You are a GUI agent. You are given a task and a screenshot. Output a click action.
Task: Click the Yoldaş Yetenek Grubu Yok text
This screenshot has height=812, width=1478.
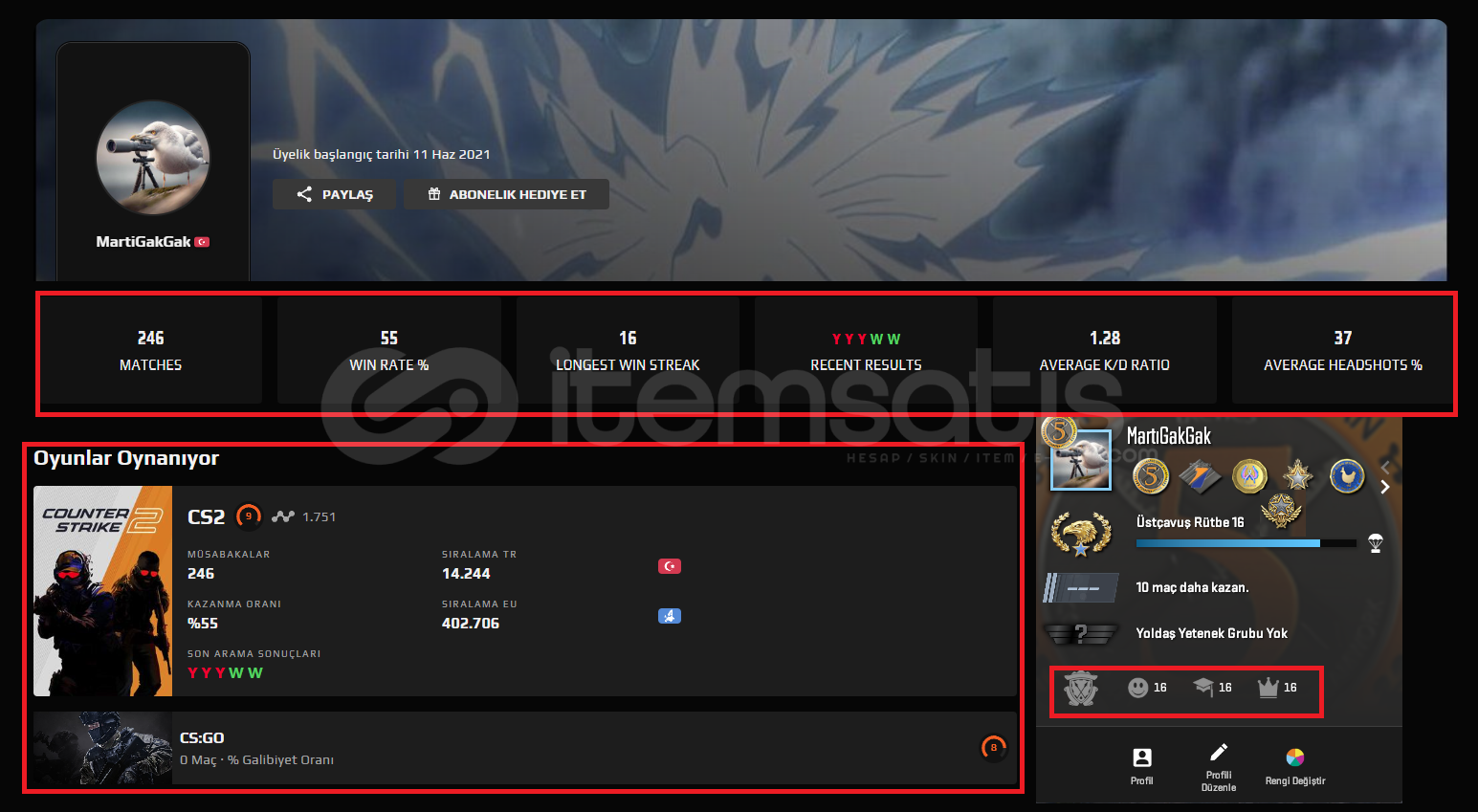[1211, 633]
